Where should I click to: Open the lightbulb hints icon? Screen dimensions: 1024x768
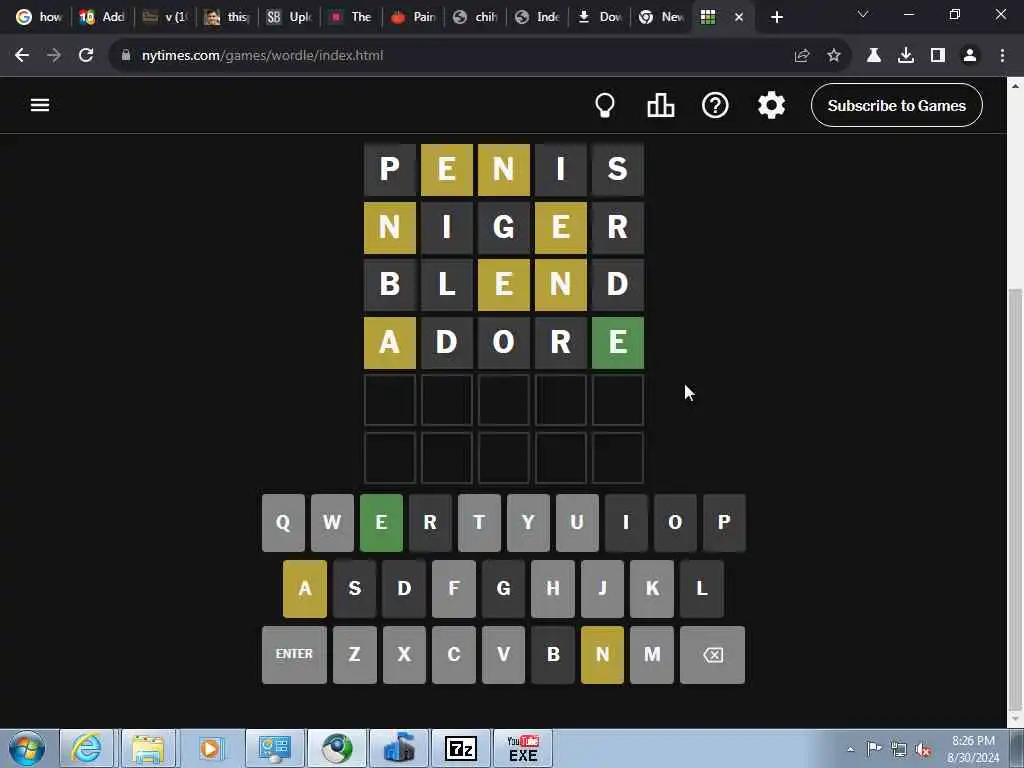point(605,105)
